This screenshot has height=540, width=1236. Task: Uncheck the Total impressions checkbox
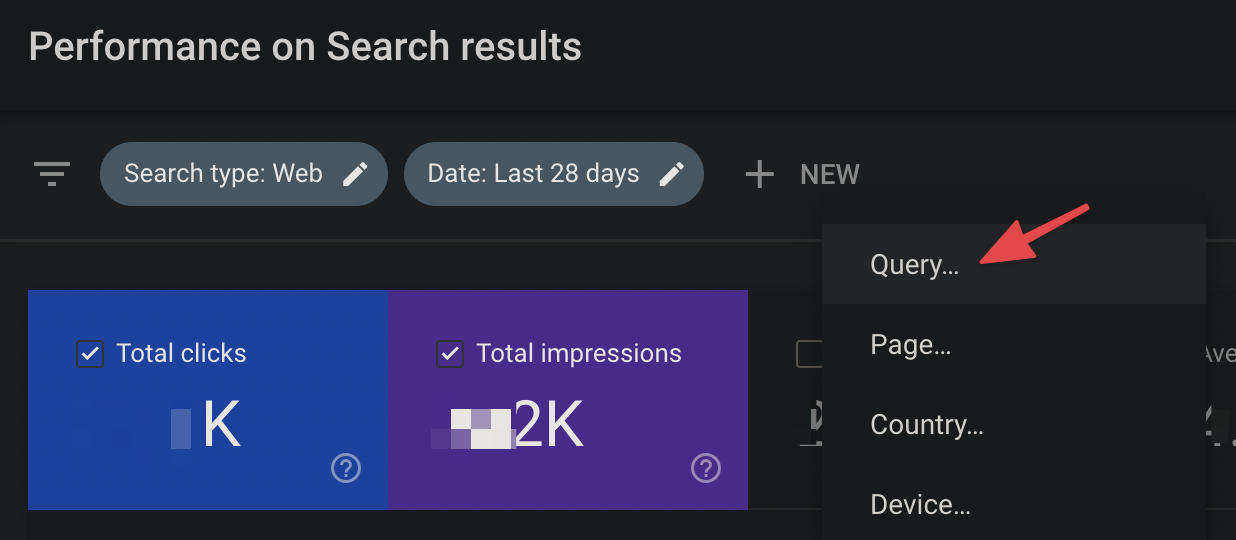click(450, 353)
